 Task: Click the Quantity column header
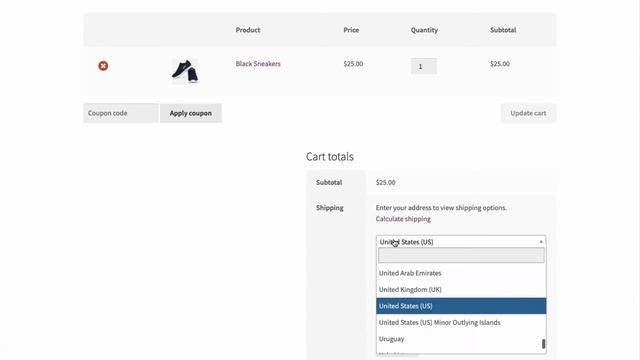point(424,30)
